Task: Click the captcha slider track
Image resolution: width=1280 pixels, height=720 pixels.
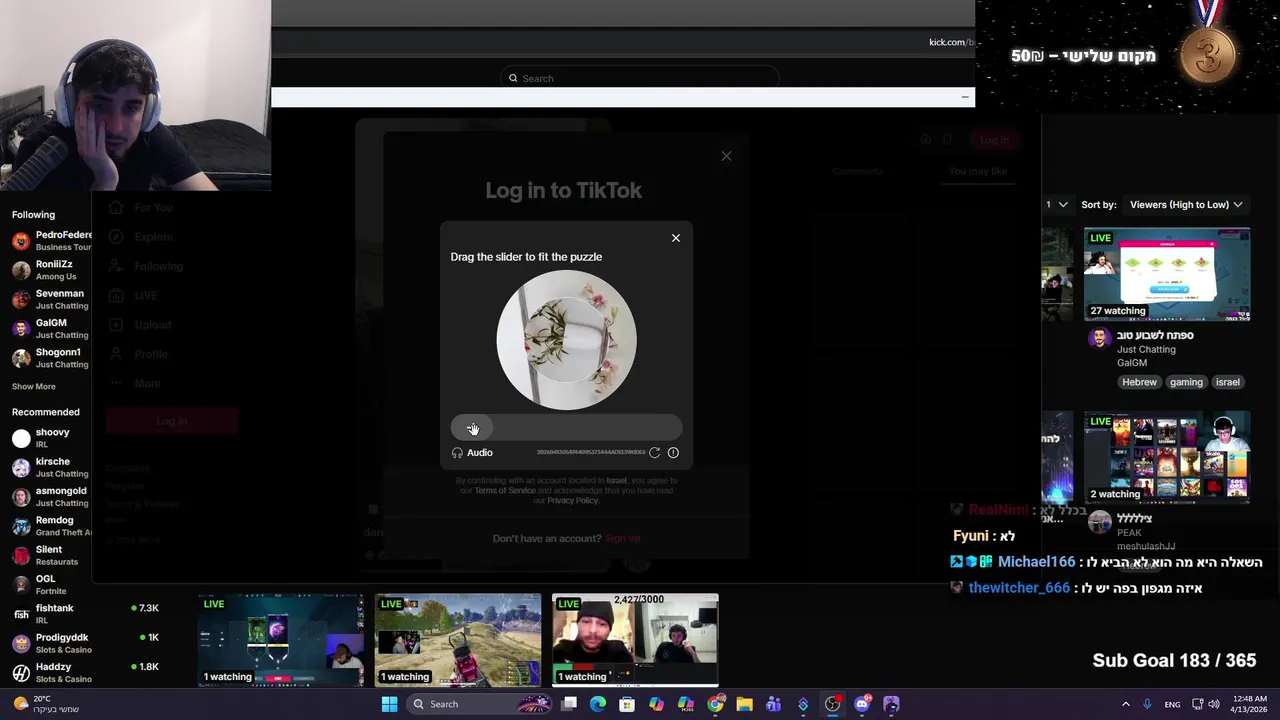Action: pyautogui.click(x=566, y=428)
